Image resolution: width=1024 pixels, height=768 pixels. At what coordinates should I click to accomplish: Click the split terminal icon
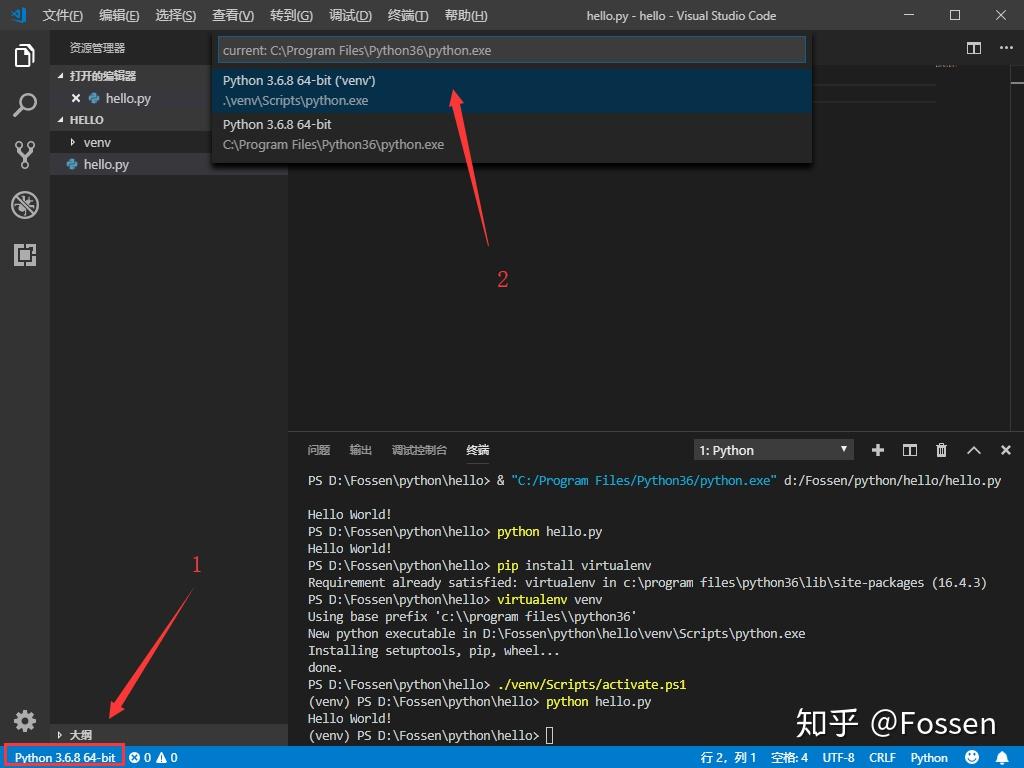tap(909, 450)
